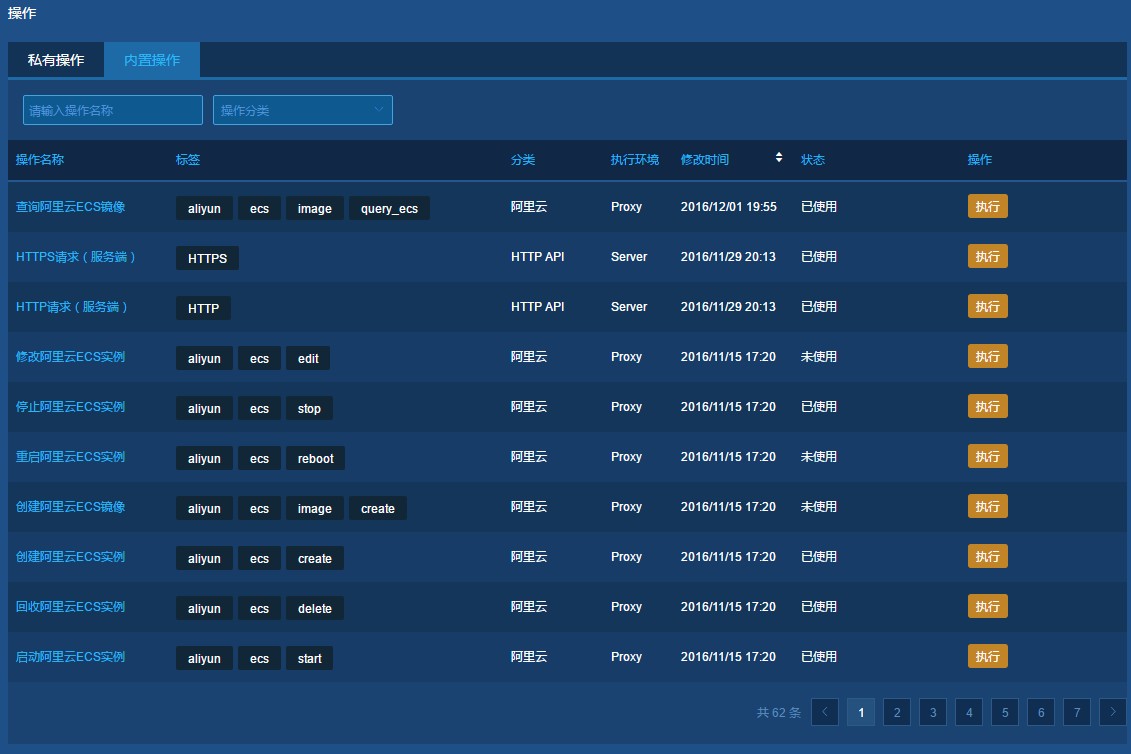This screenshot has width=1131, height=754.
Task: Click the query_ecs tag
Action: point(390,209)
